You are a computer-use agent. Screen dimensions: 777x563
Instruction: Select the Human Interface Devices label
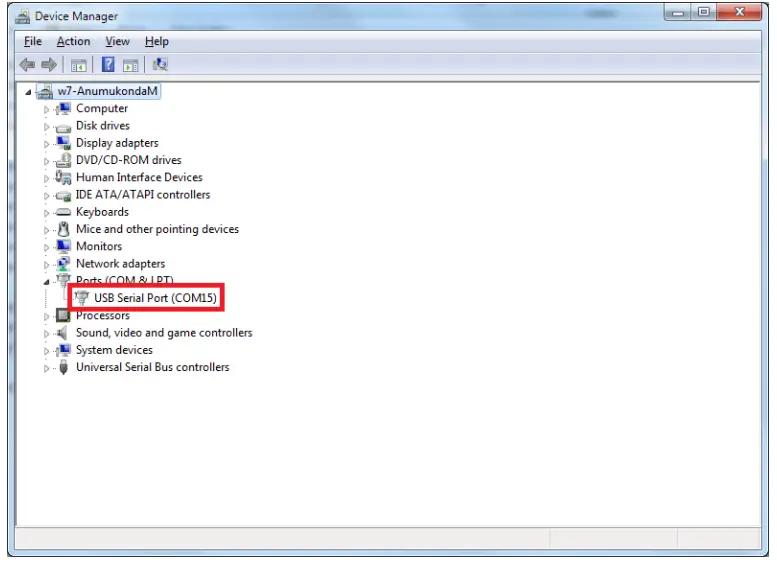(139, 177)
